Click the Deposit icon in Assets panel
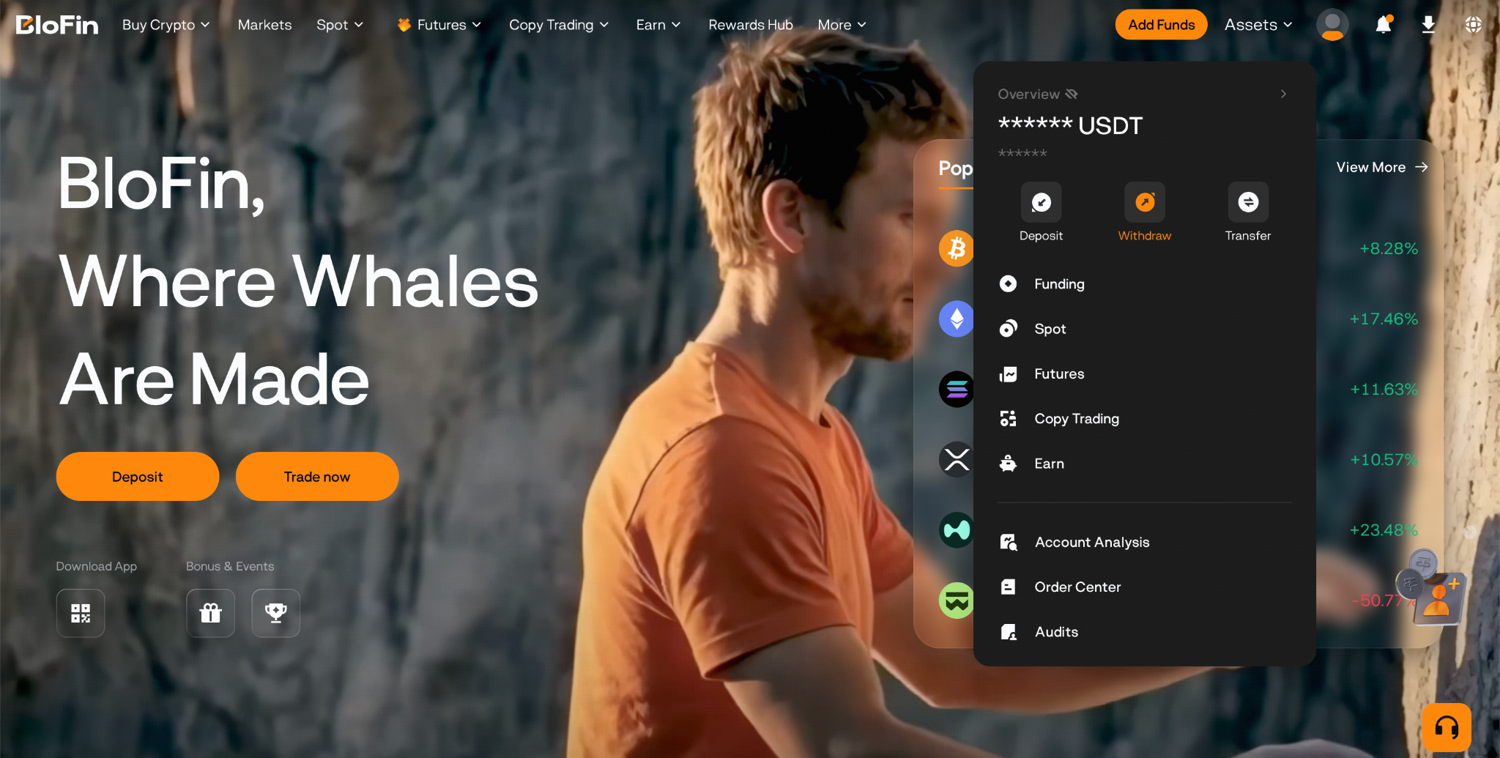The image size is (1500, 758). pos(1041,202)
